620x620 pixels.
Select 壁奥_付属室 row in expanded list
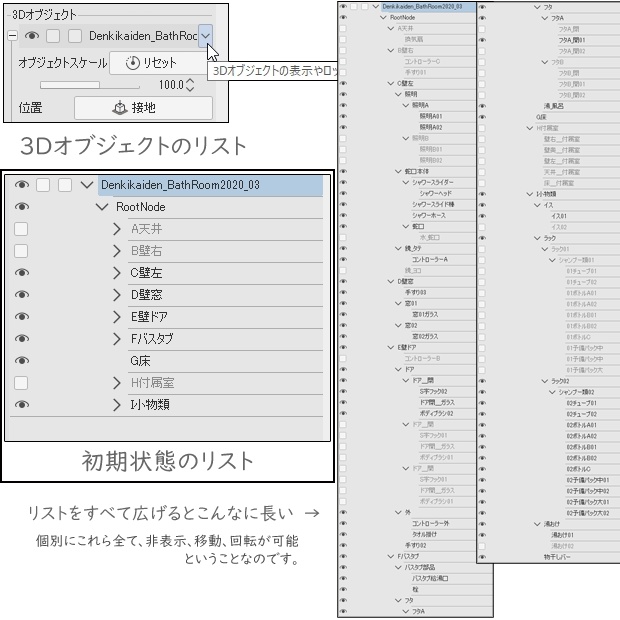(562, 150)
